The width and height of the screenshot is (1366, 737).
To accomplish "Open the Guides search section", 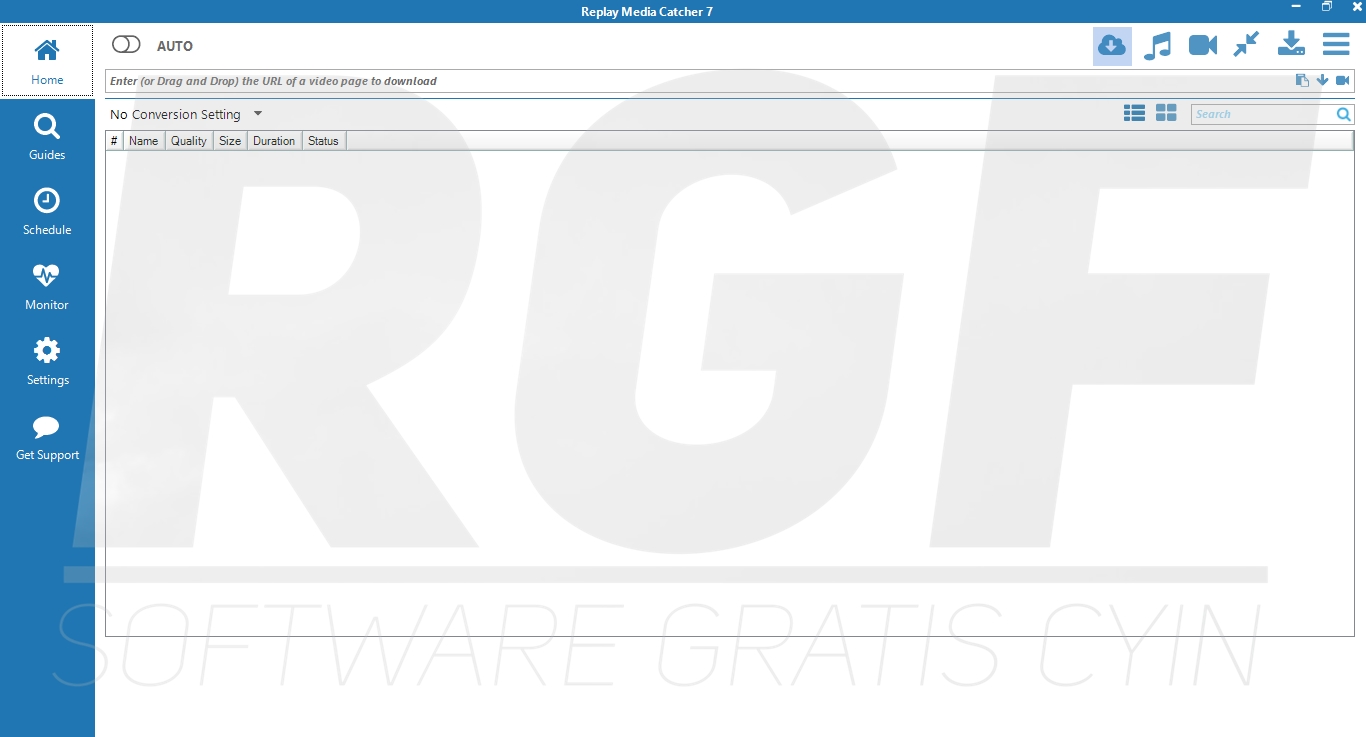I will (47, 137).
